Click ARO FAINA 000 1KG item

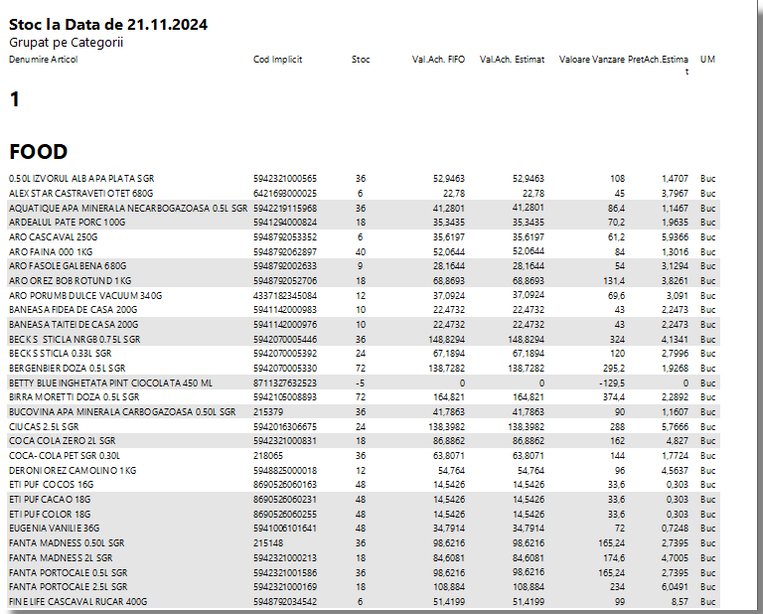pos(51,252)
